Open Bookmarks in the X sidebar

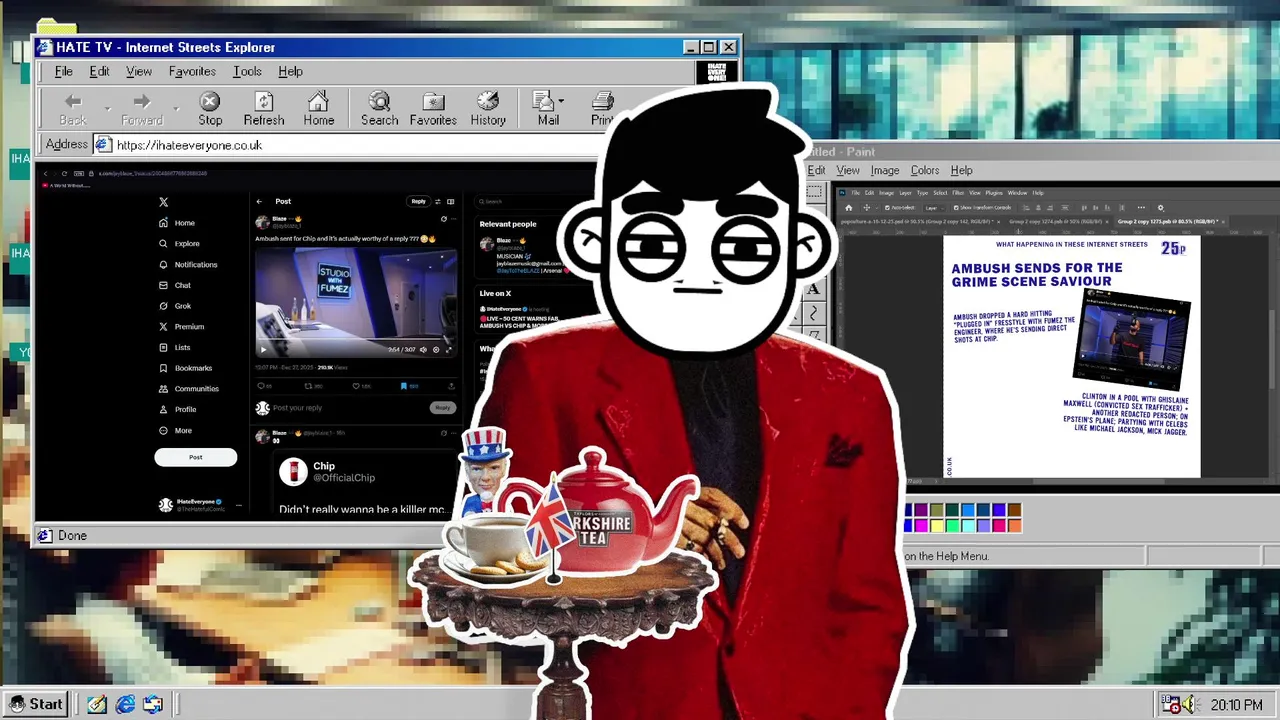(x=186, y=368)
